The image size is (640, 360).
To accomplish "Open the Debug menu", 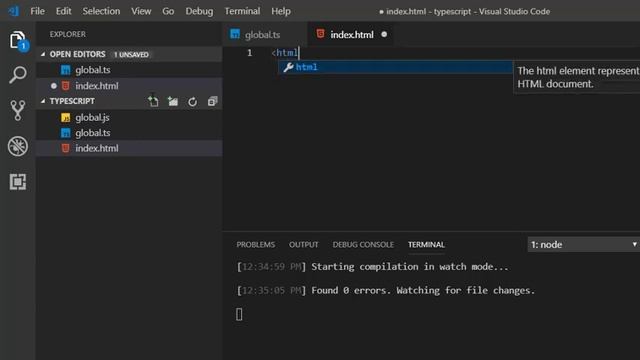I will (x=199, y=11).
